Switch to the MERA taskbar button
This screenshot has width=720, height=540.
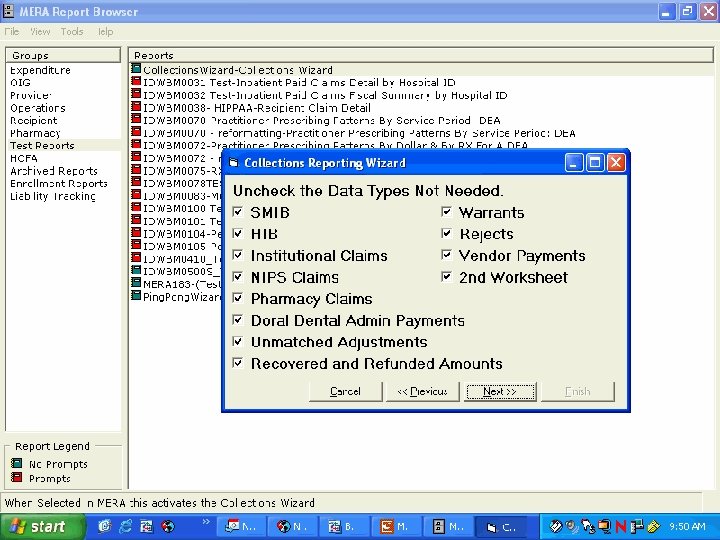pyautogui.click(x=448, y=527)
